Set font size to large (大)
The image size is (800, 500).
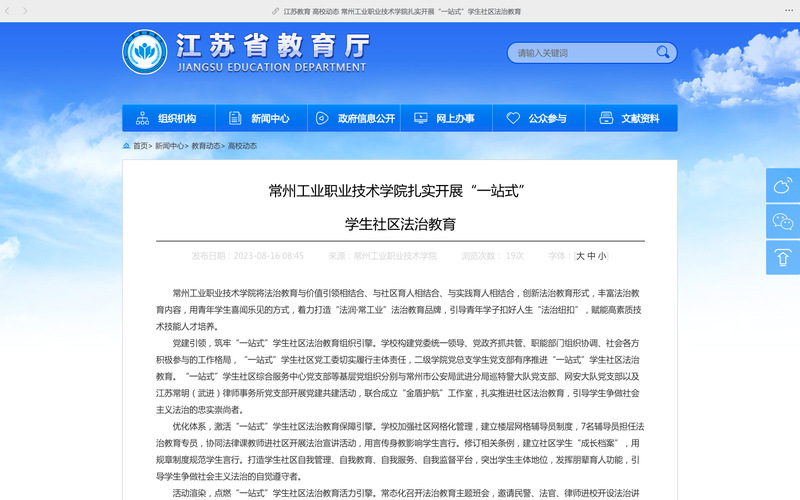tap(580, 256)
